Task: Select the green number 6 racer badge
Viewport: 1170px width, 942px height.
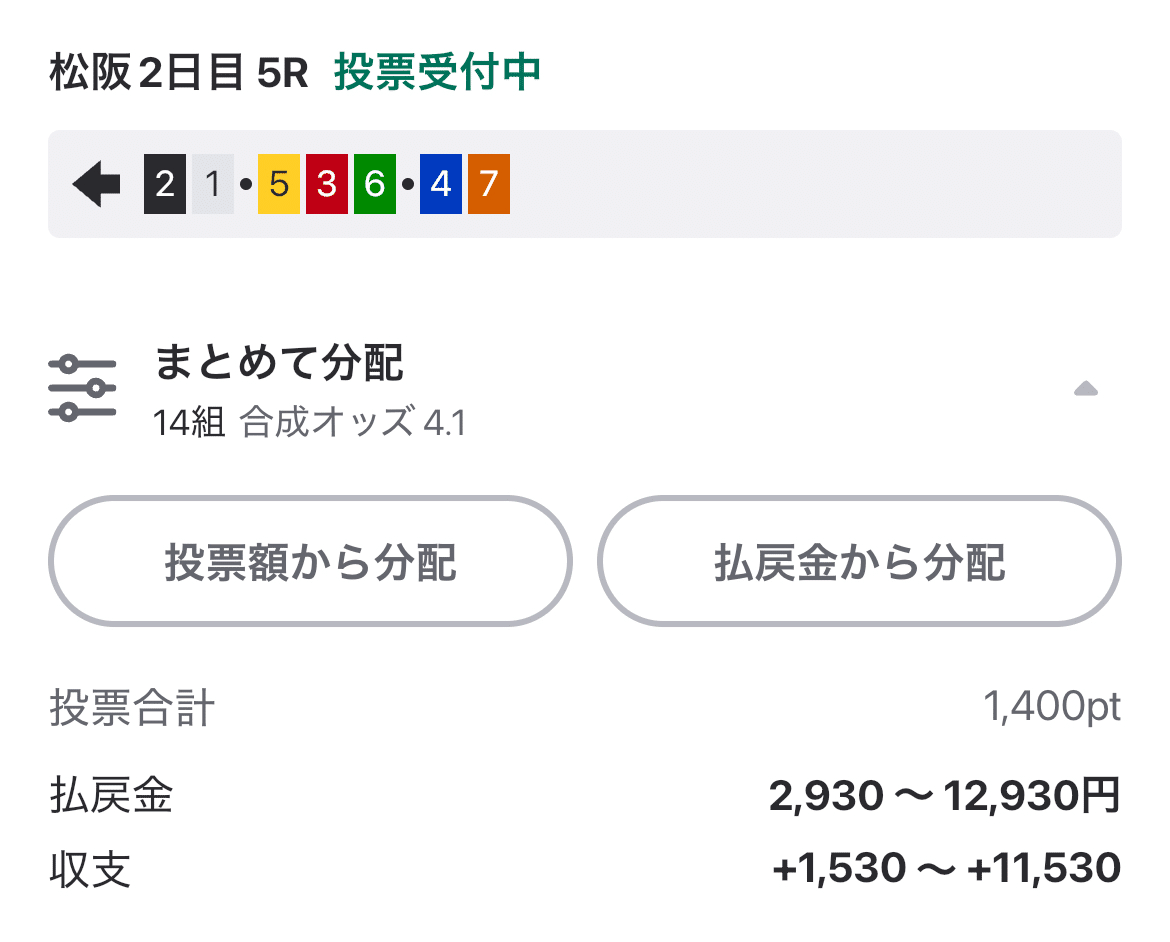Action: [374, 184]
